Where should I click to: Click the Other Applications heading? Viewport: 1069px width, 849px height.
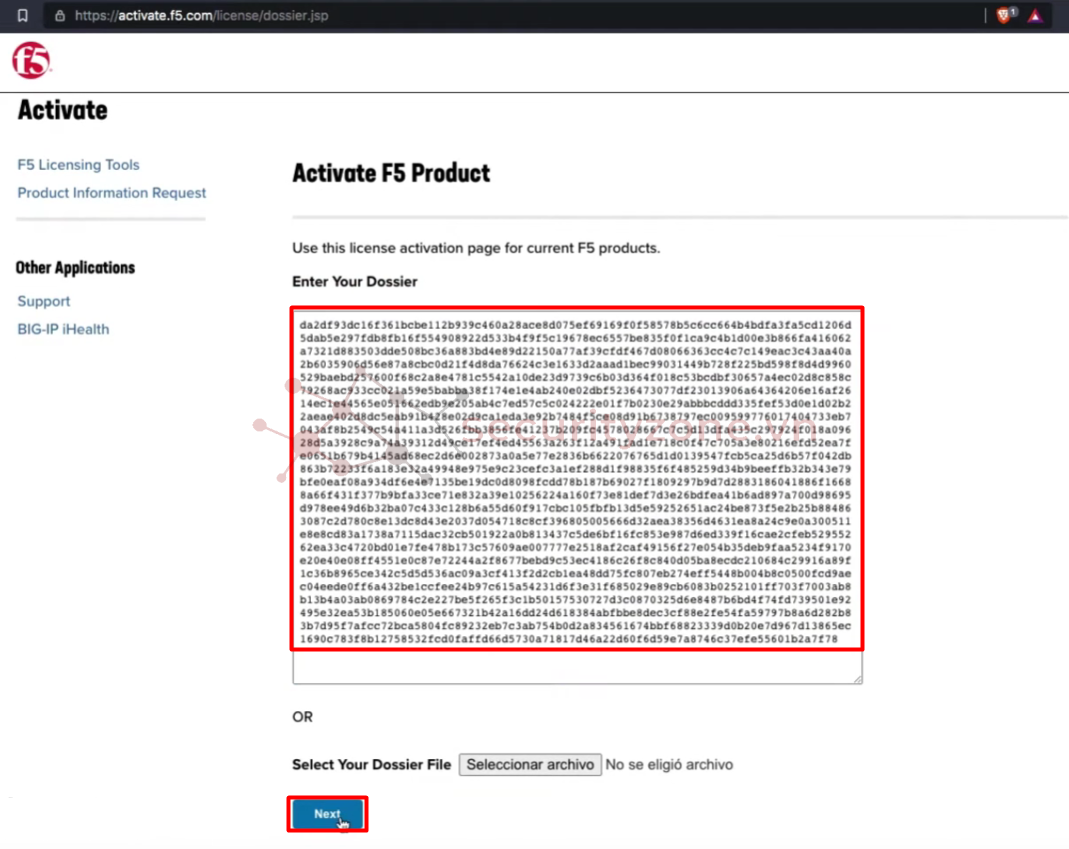[x=76, y=267]
